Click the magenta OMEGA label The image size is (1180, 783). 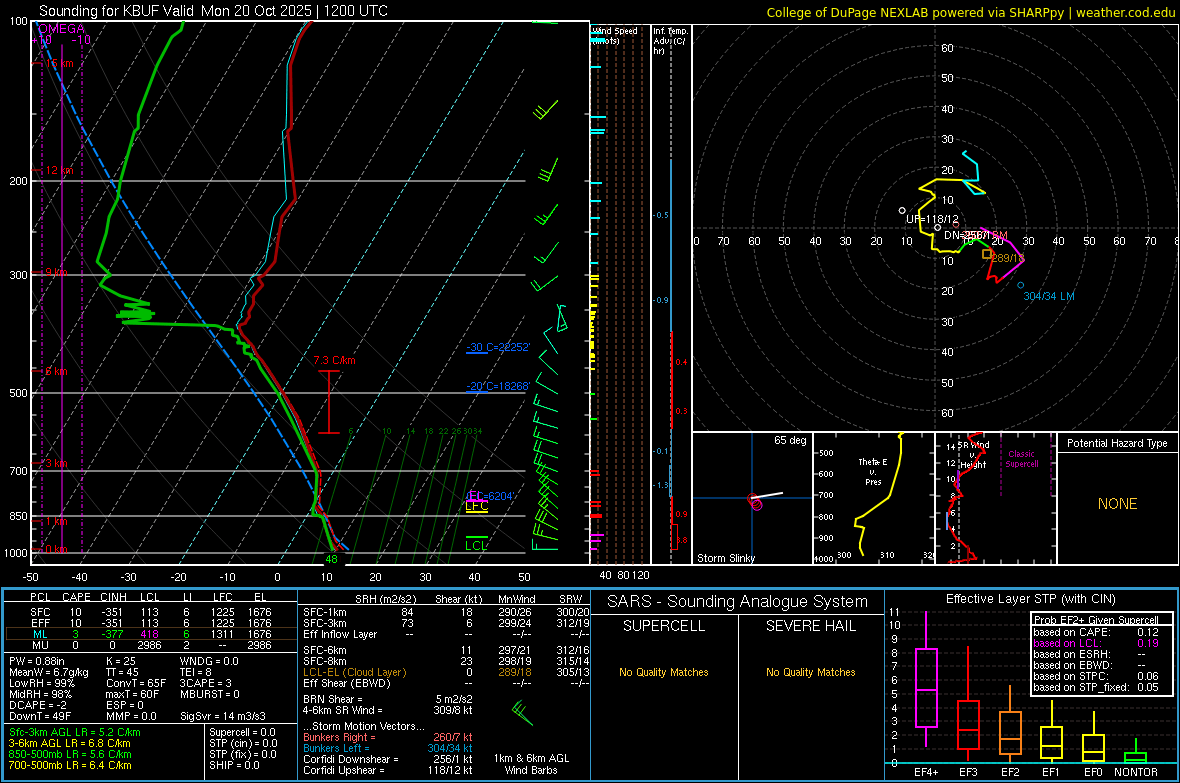(62, 29)
